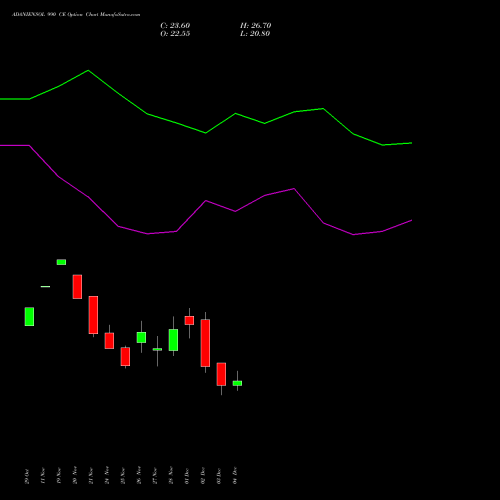Click the 20 Nov date label

75,475
